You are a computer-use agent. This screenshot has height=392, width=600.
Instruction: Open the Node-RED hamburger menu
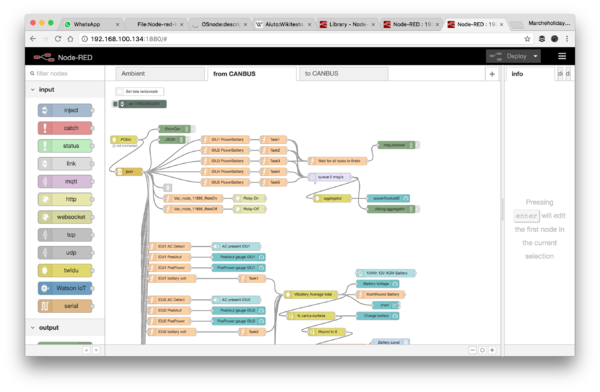pos(562,56)
